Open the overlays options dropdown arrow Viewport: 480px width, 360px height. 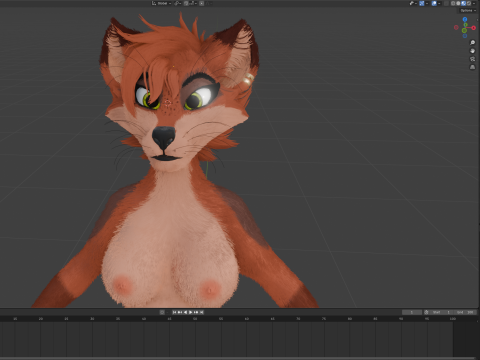coord(439,3)
